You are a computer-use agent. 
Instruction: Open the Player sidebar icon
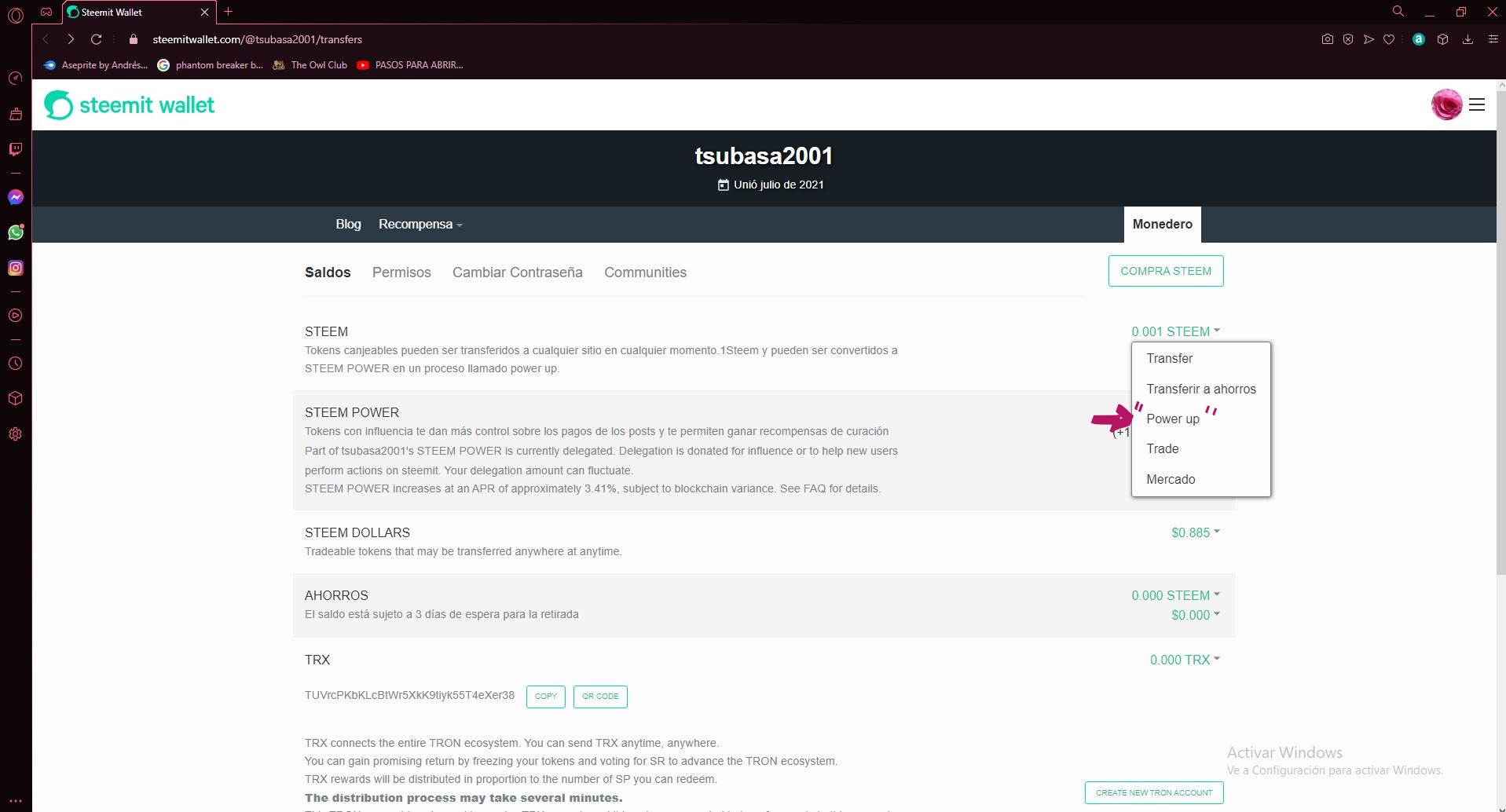click(15, 316)
